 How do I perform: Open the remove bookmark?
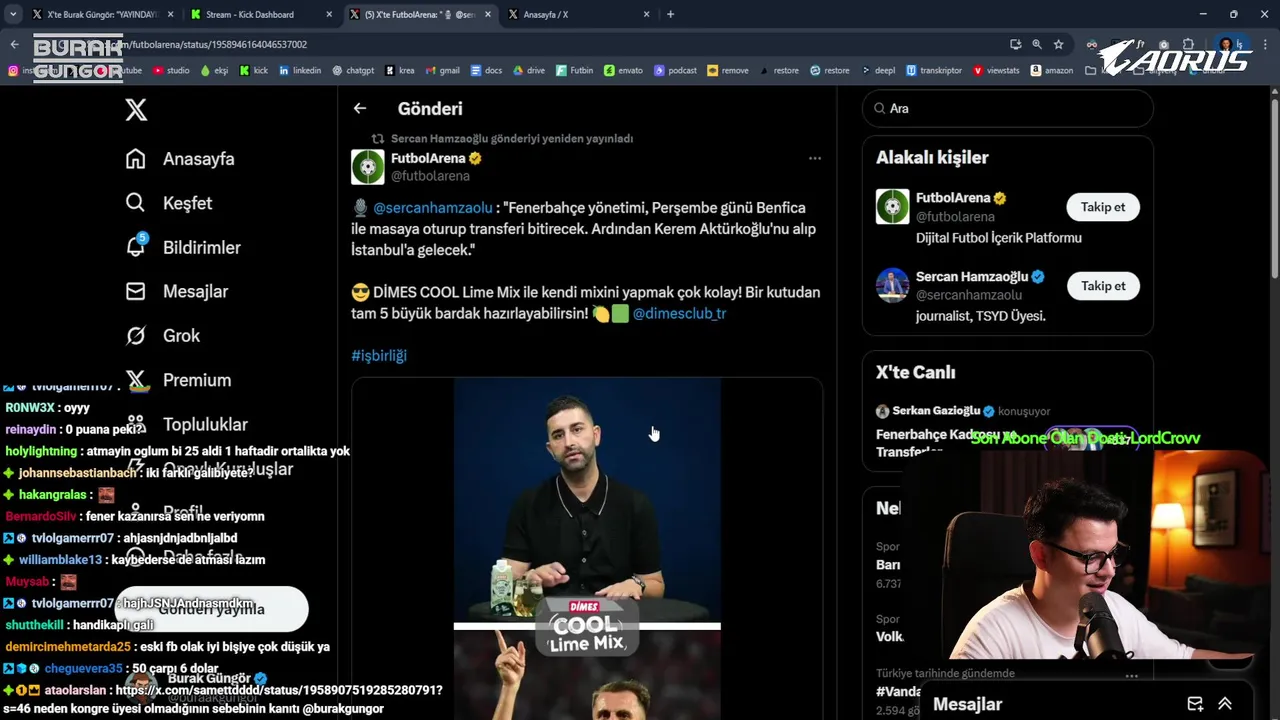pos(727,70)
